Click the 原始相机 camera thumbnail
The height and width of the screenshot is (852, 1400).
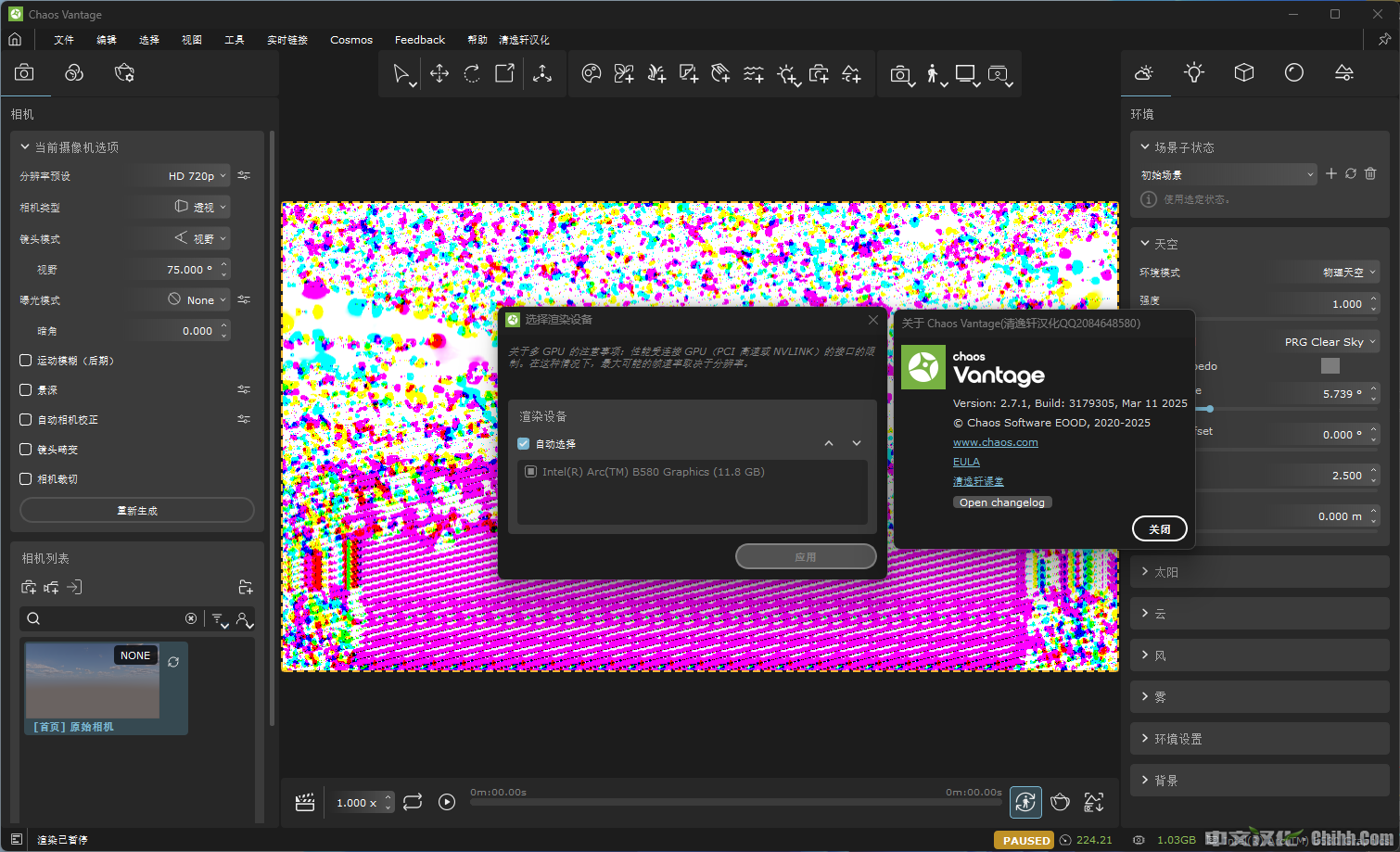[92, 681]
